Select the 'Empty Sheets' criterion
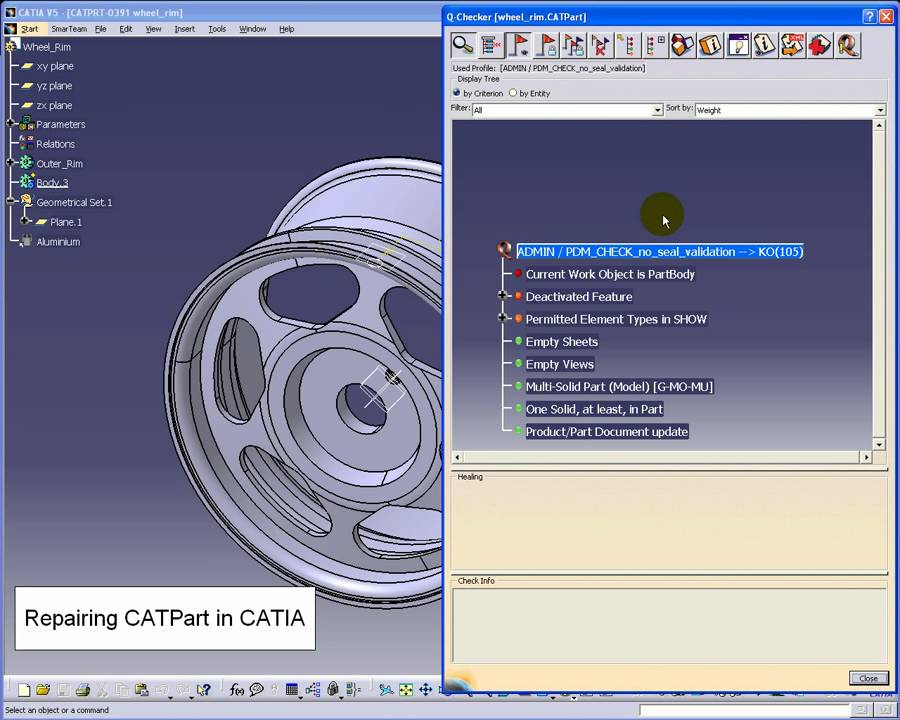 click(561, 342)
